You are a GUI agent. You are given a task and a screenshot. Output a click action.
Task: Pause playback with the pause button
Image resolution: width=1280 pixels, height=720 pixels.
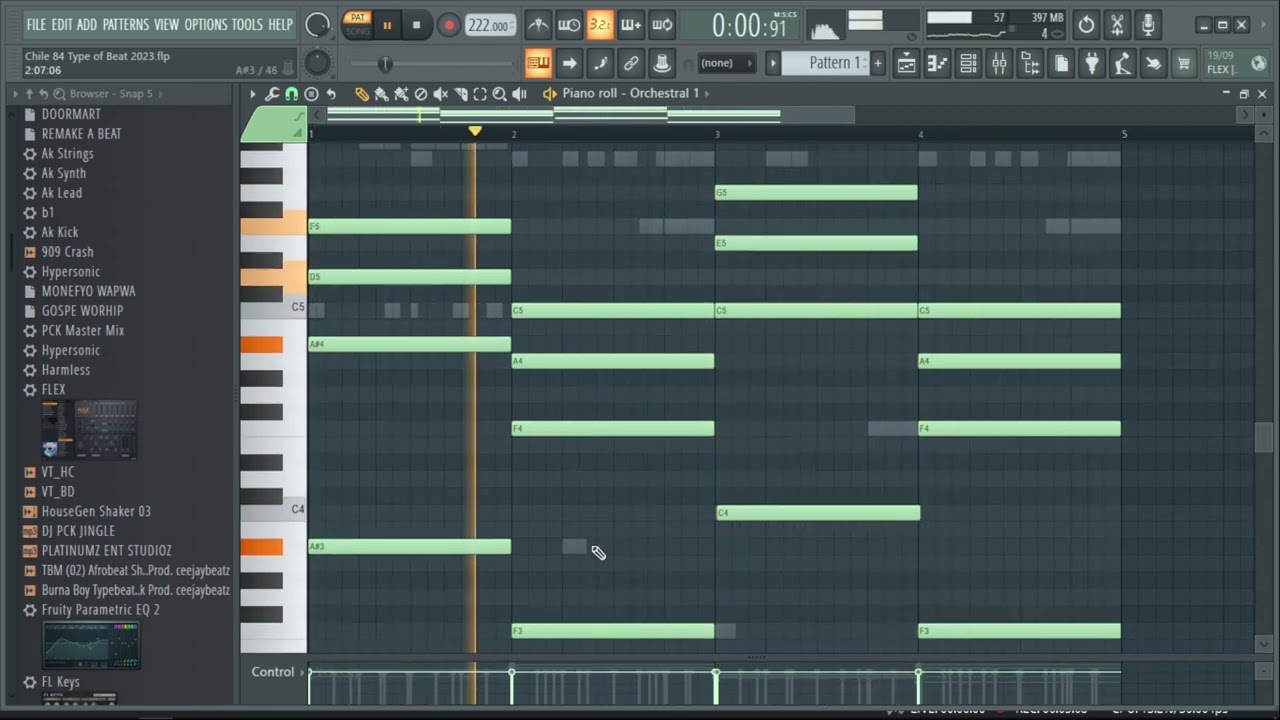click(387, 25)
